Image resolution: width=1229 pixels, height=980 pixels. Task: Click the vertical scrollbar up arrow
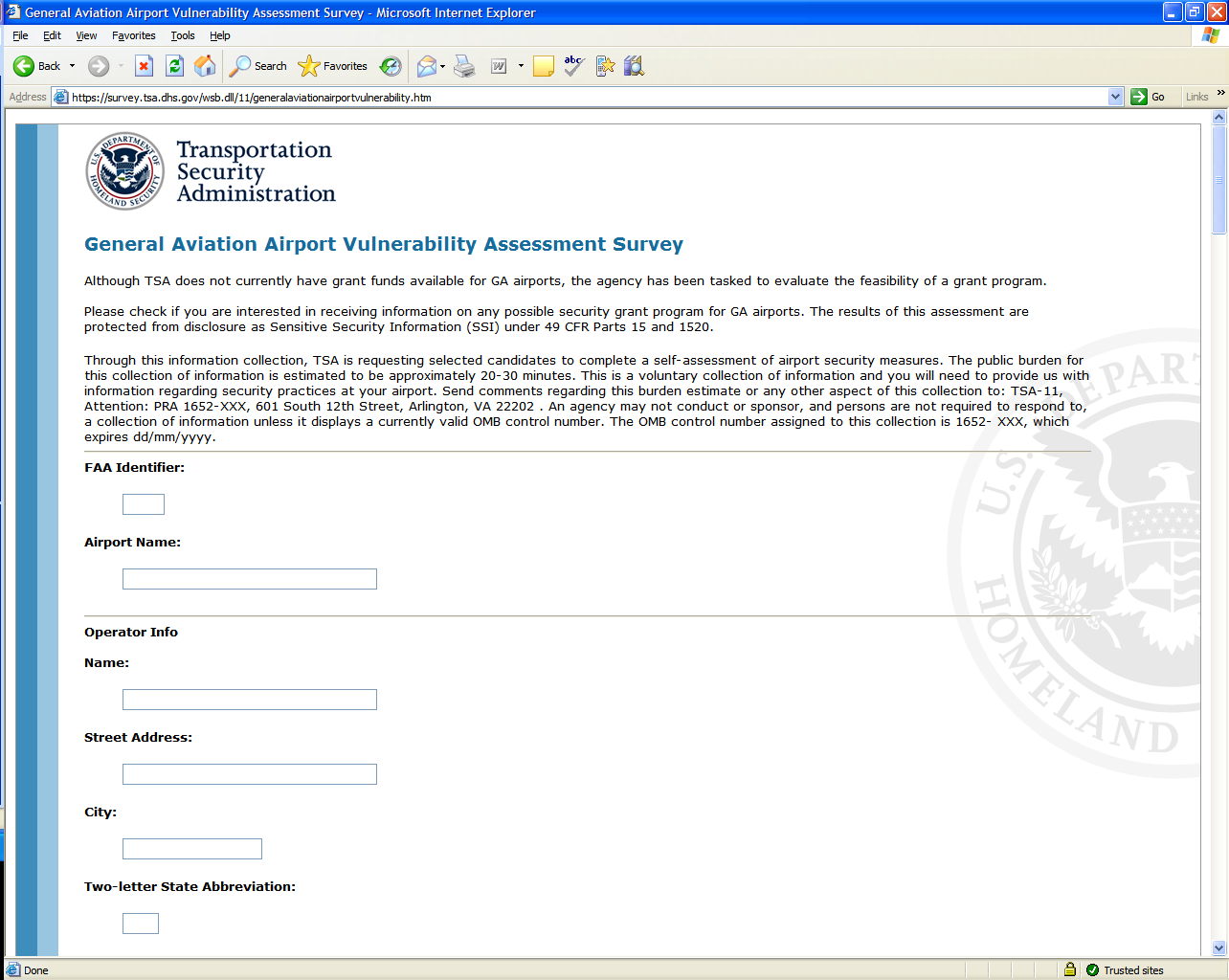[1218, 117]
